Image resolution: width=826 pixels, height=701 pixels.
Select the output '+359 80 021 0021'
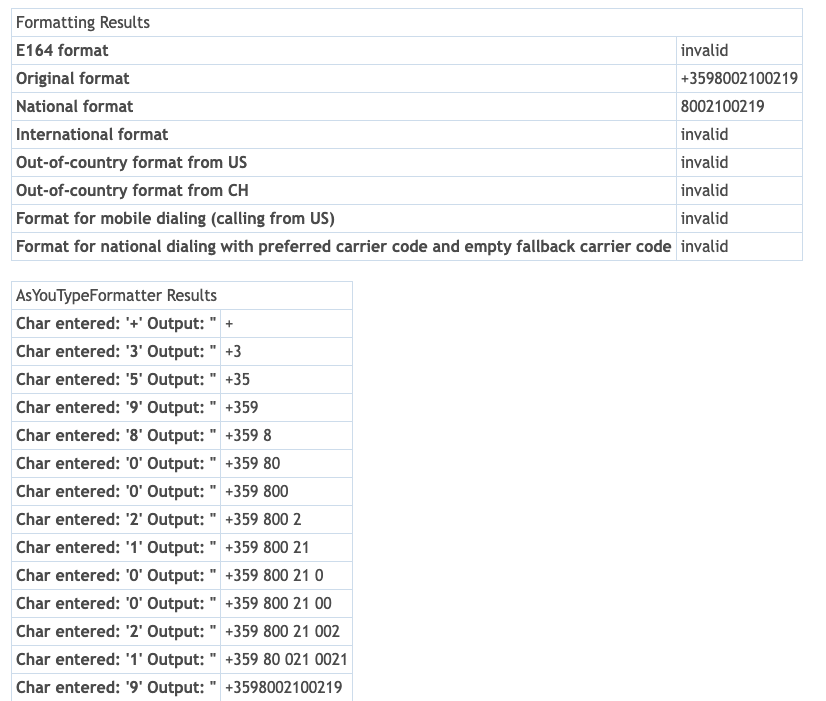click(x=286, y=659)
